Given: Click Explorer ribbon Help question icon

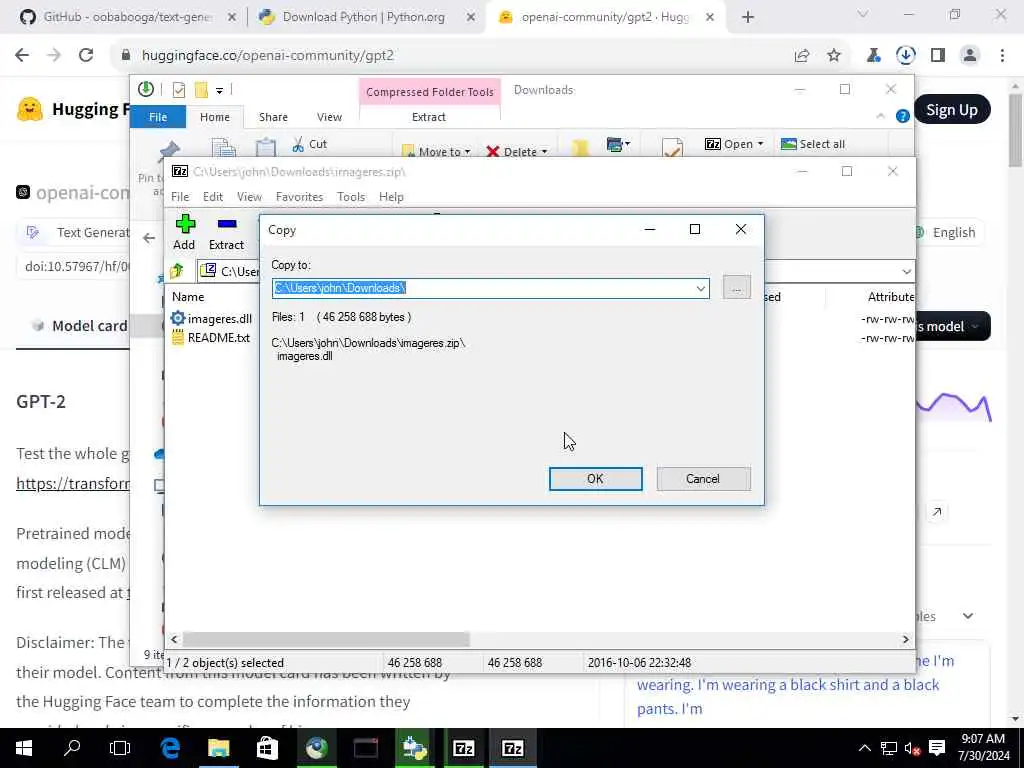Looking at the screenshot, I should (903, 116).
